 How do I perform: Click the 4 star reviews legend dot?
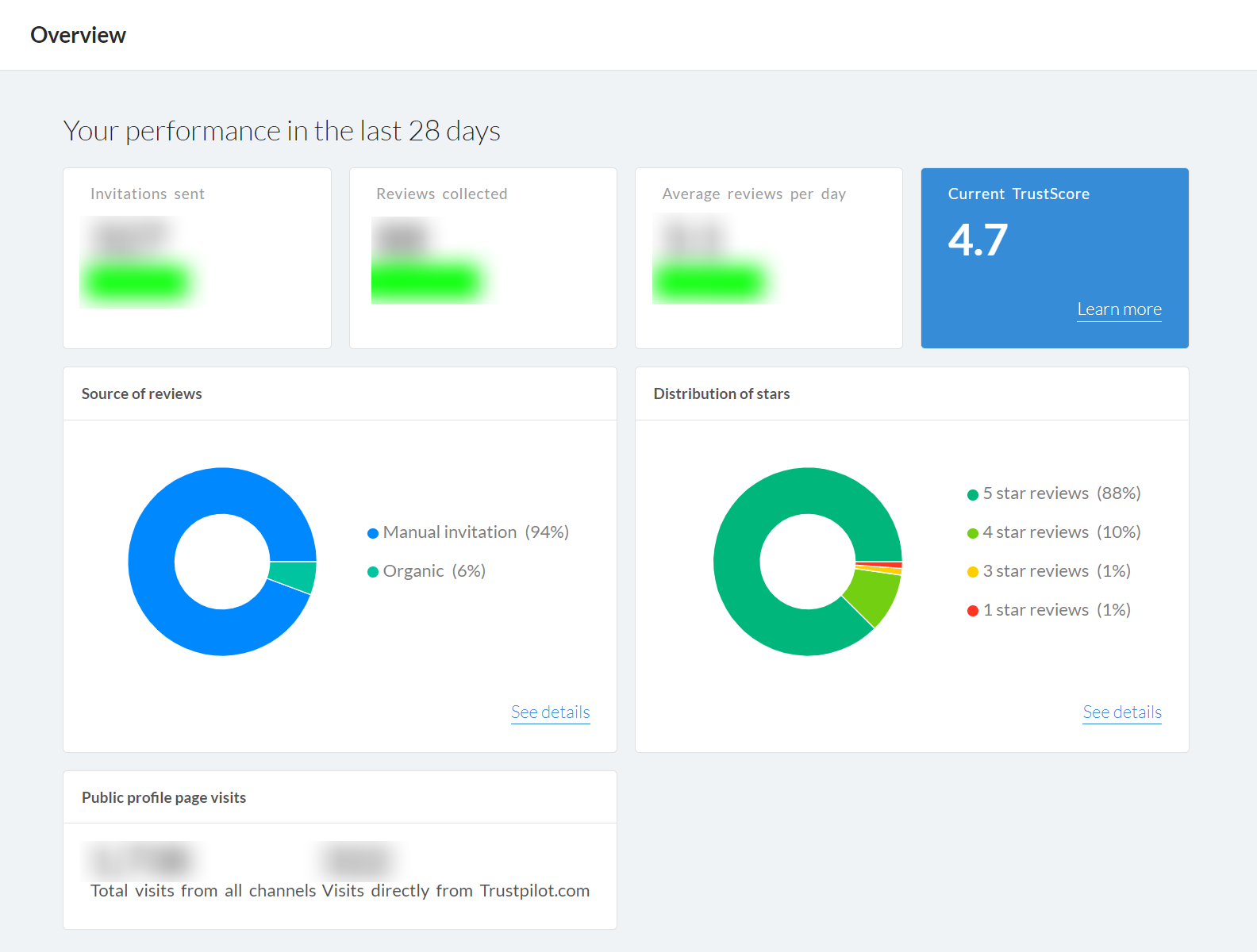973,534
